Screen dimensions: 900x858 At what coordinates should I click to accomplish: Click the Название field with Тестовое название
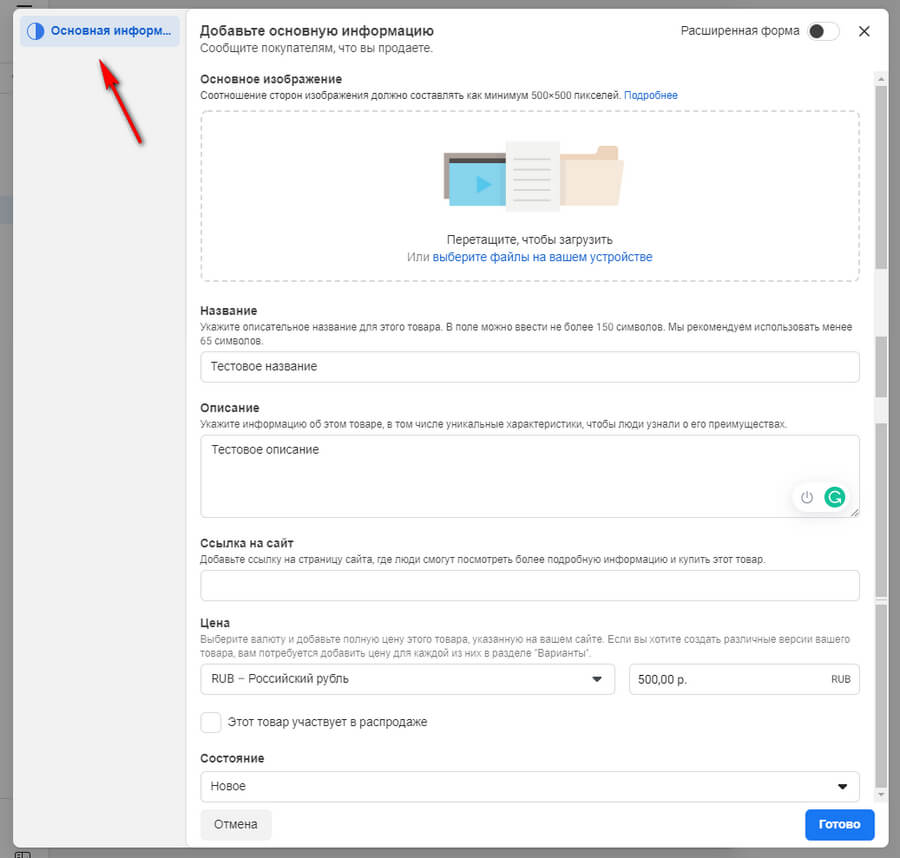(x=529, y=367)
